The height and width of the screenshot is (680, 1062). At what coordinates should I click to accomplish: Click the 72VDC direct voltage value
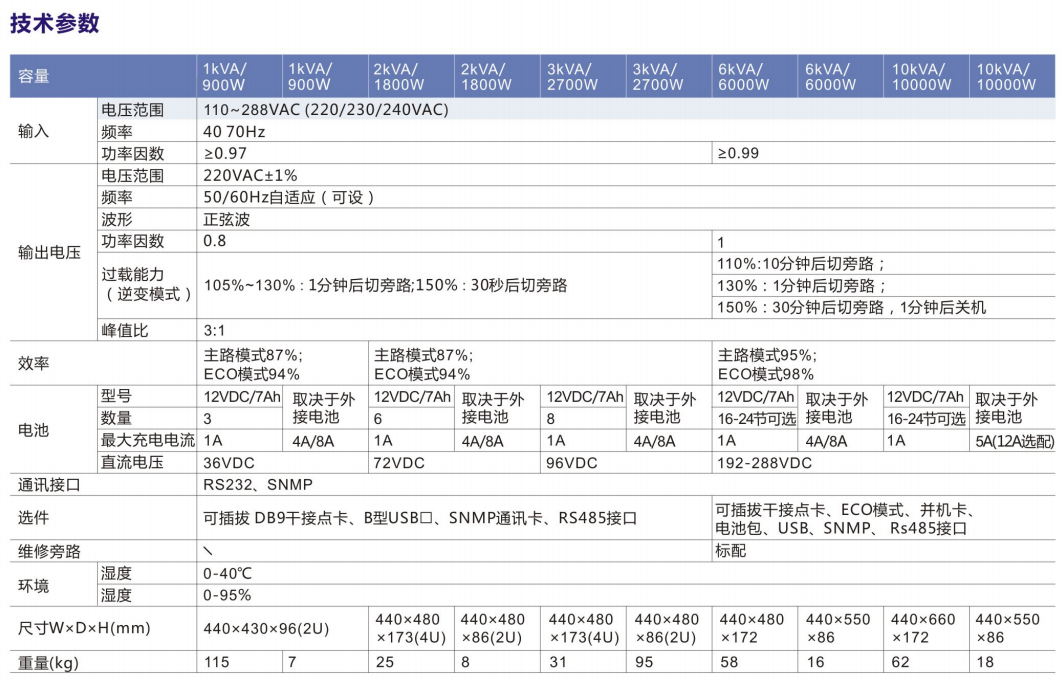[x=400, y=463]
